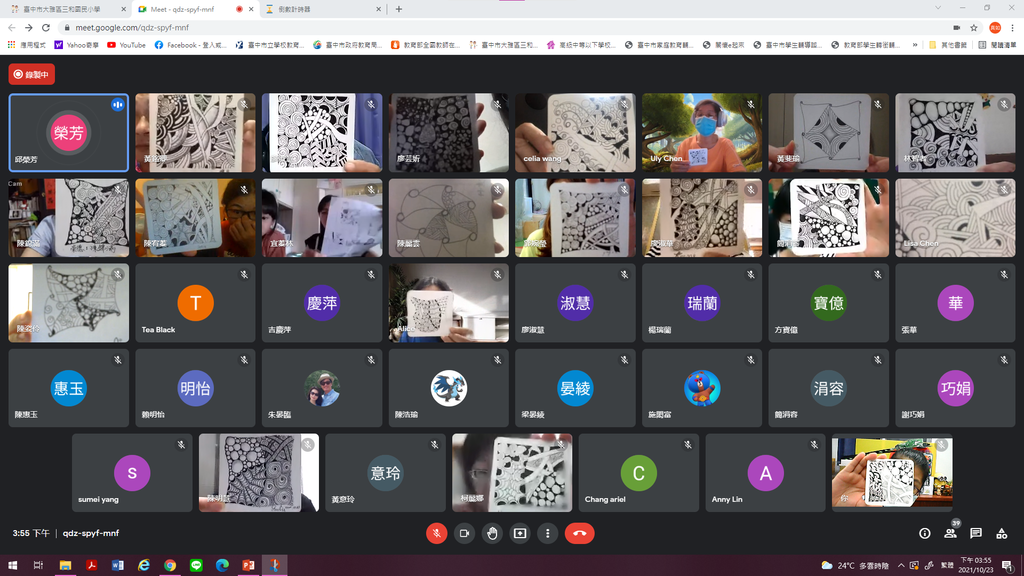Switch to the hourglass timer tab

pyautogui.click(x=323, y=9)
